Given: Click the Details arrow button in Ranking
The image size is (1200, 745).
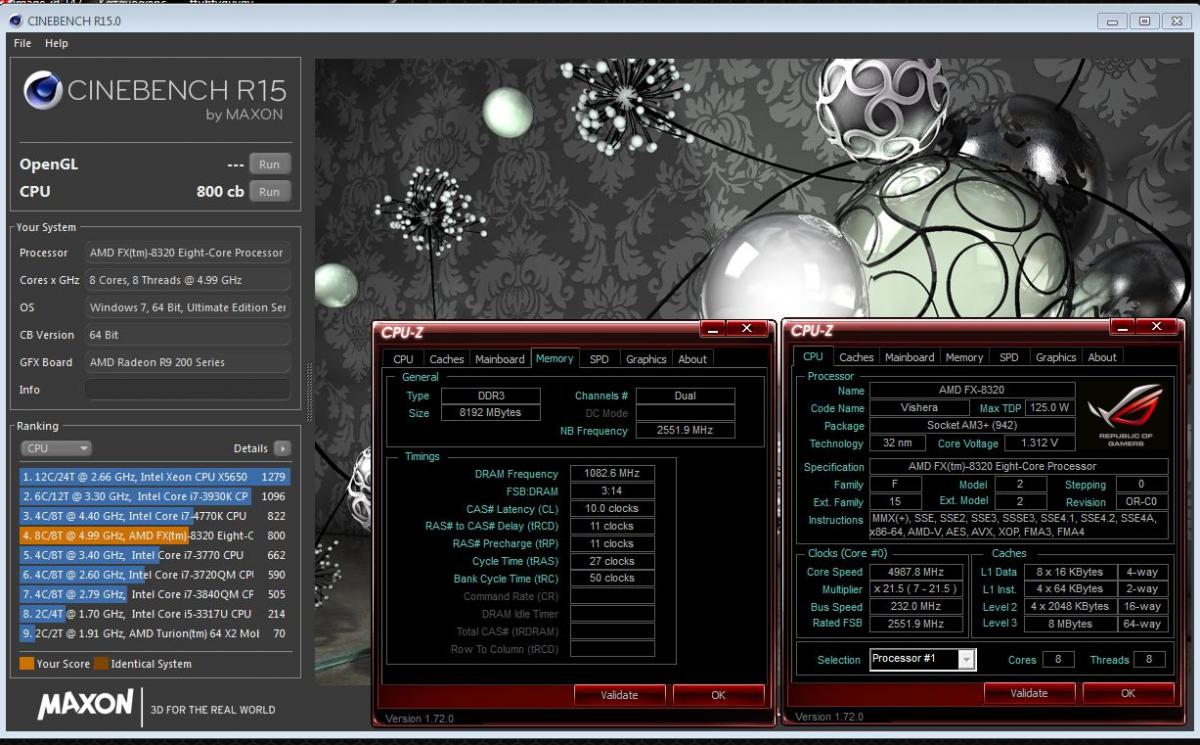Looking at the screenshot, I should point(282,448).
